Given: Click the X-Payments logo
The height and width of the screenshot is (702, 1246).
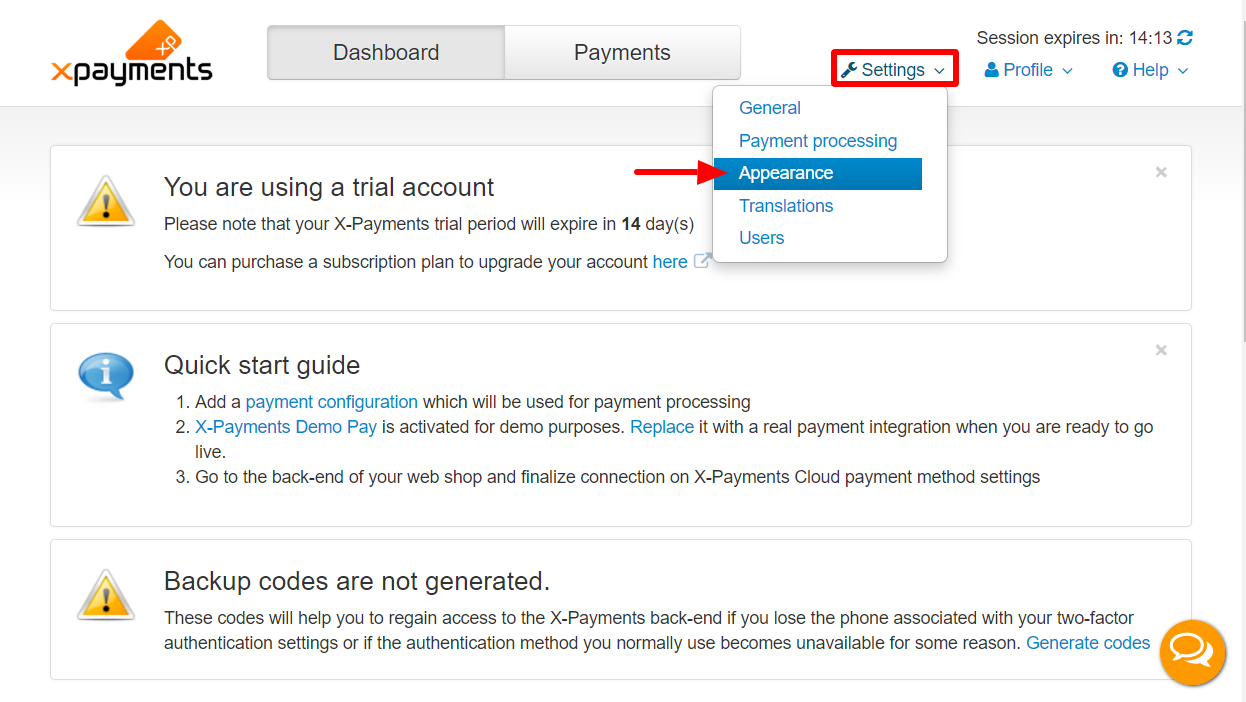Looking at the screenshot, I should 131,53.
